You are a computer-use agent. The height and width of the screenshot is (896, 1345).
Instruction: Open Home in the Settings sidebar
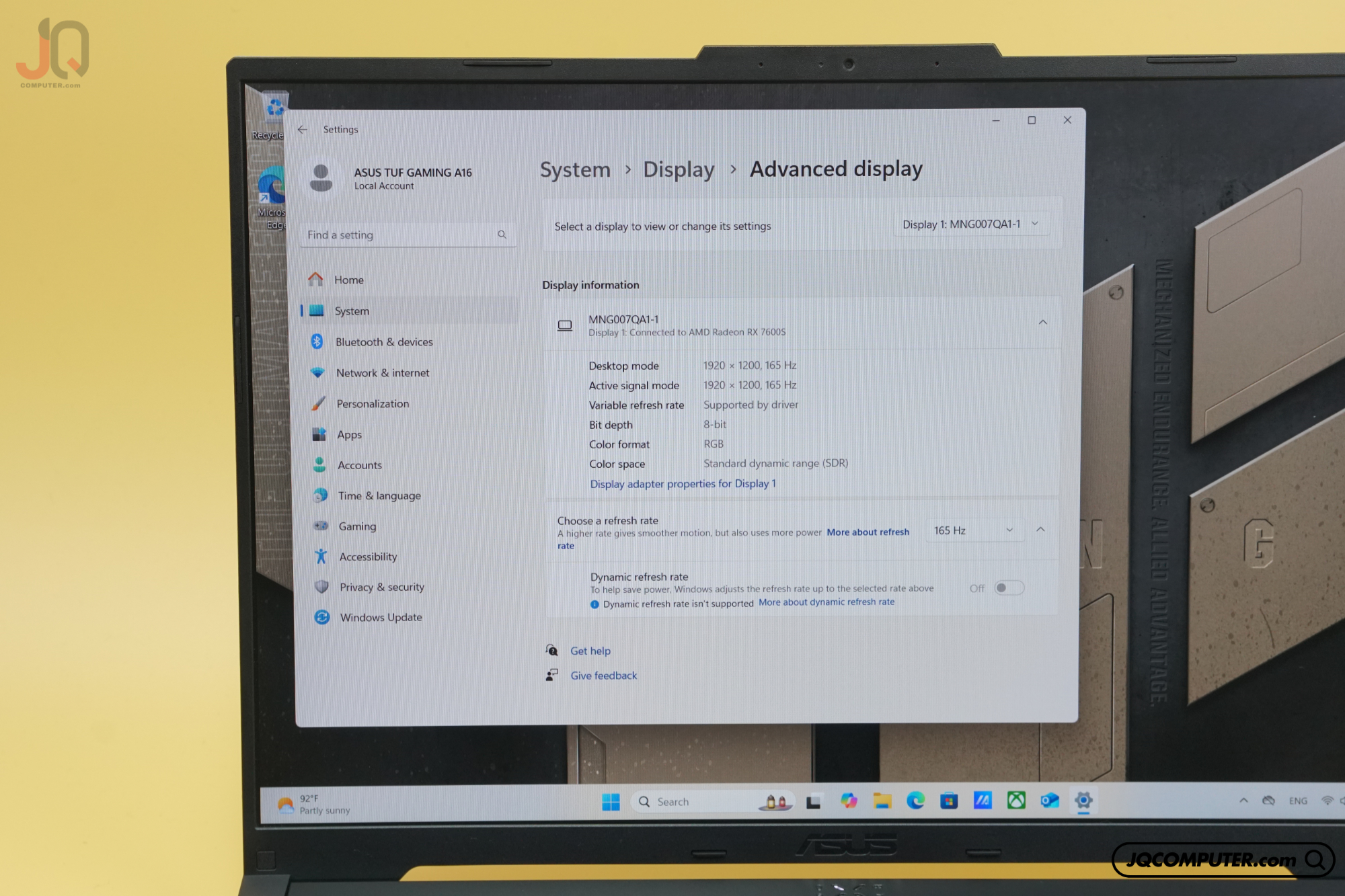coord(409,280)
